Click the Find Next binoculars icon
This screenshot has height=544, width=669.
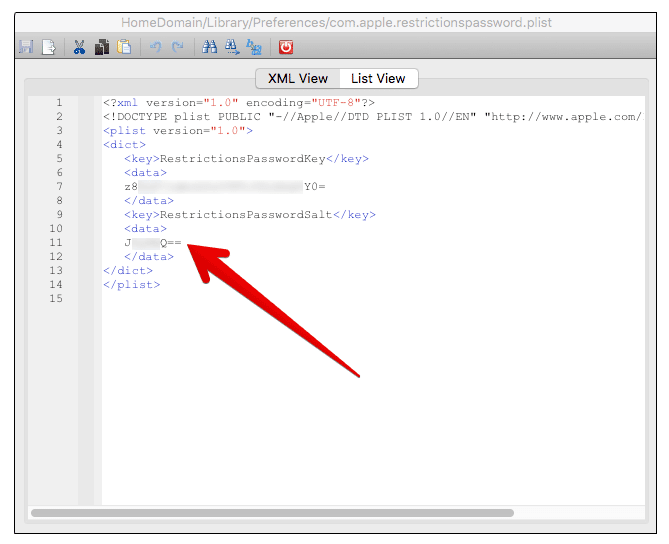tap(232, 47)
